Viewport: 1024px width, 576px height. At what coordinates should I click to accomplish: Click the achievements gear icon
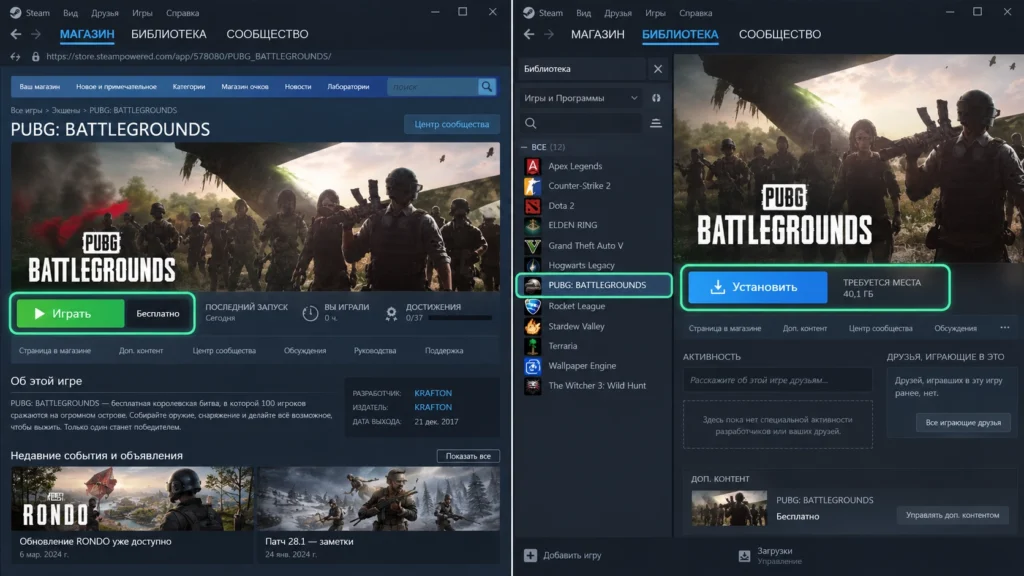click(x=391, y=313)
